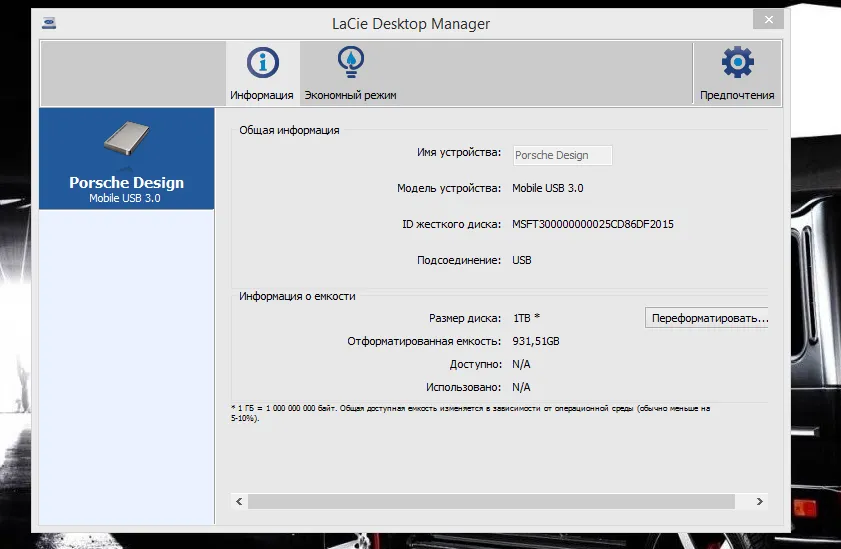
Task: Click the LaCie app icon in title bar
Action: (50, 23)
